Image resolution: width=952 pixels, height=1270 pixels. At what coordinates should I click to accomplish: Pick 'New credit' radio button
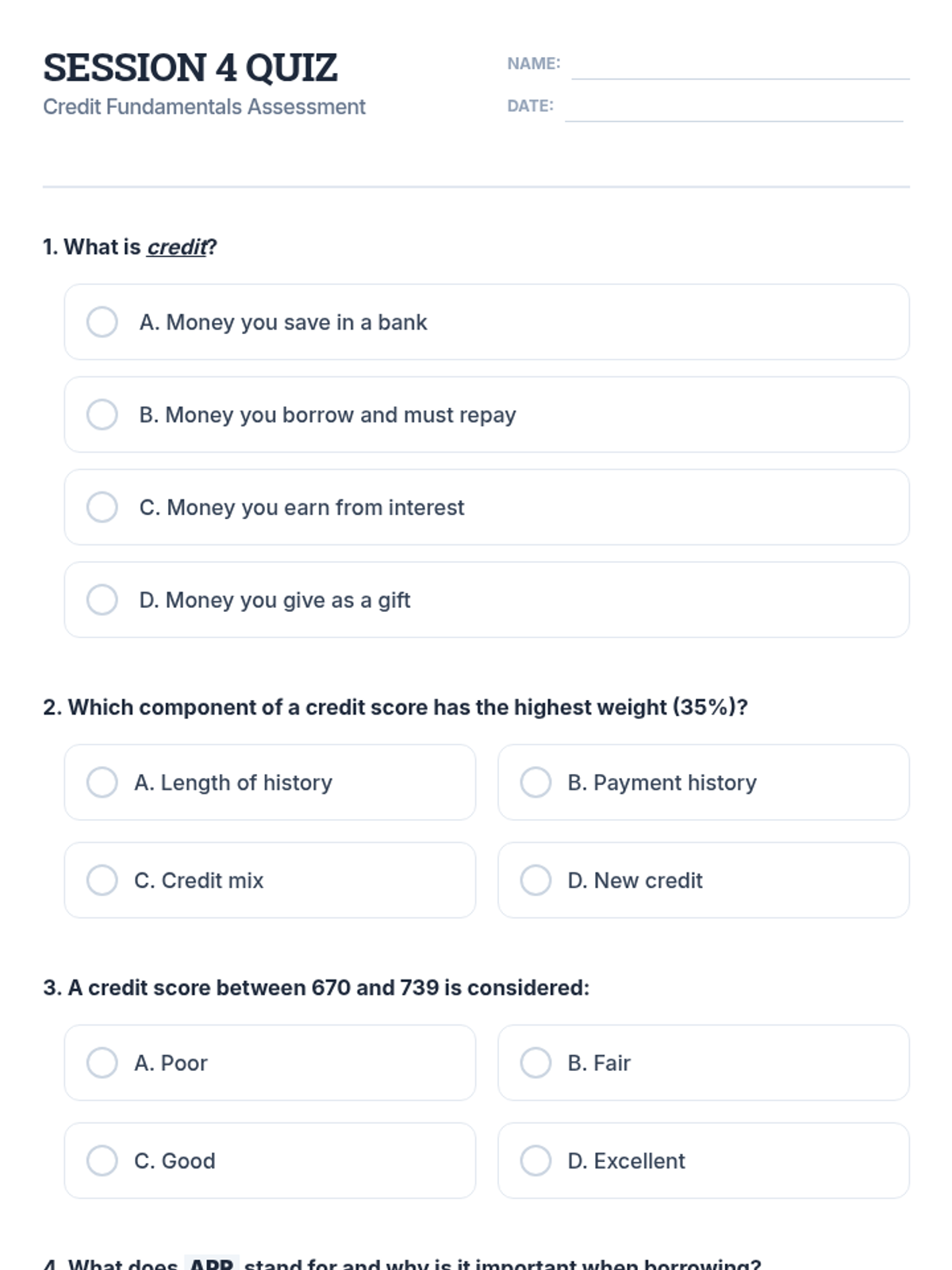click(x=535, y=880)
